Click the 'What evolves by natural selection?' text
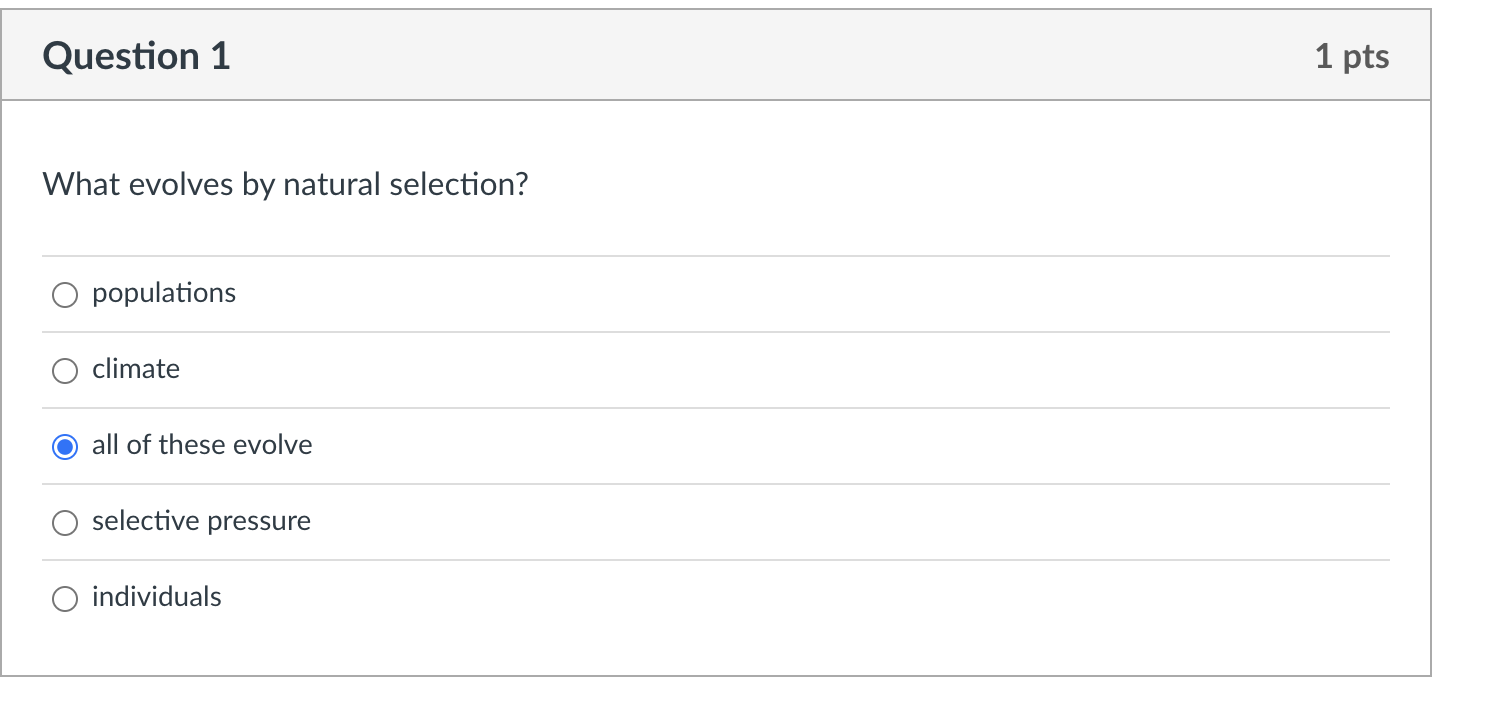This screenshot has height=702, width=1506. point(285,184)
